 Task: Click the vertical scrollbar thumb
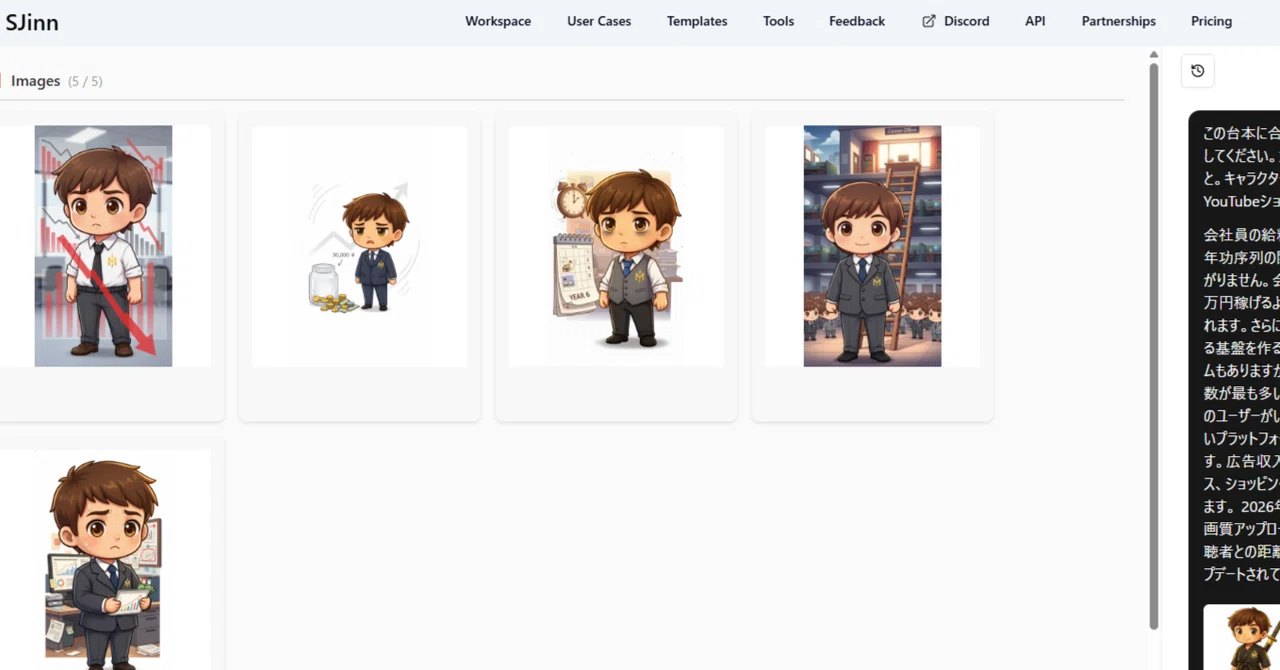tap(1153, 346)
